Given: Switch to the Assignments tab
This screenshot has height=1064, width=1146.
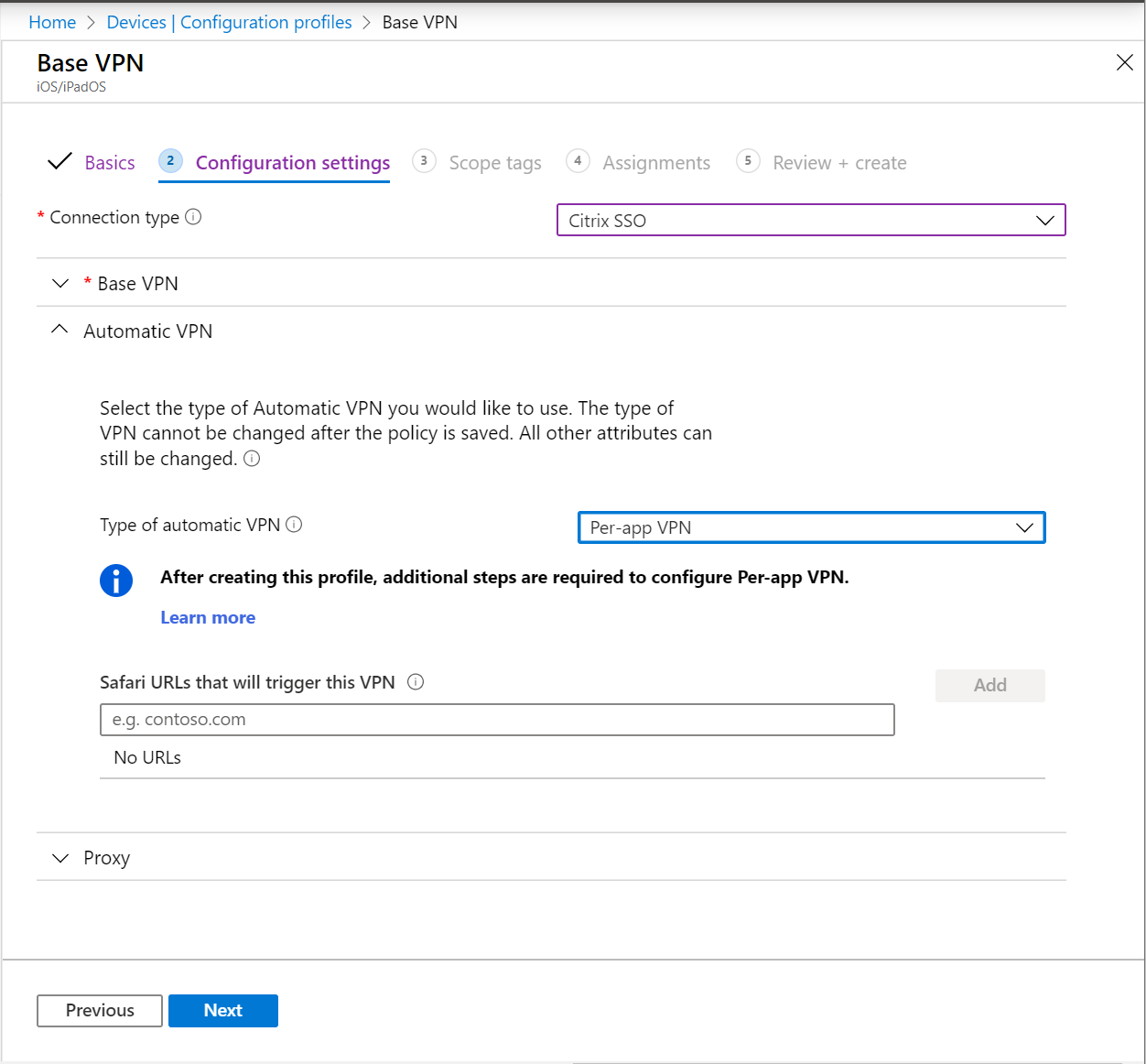Looking at the screenshot, I should click(x=656, y=163).
